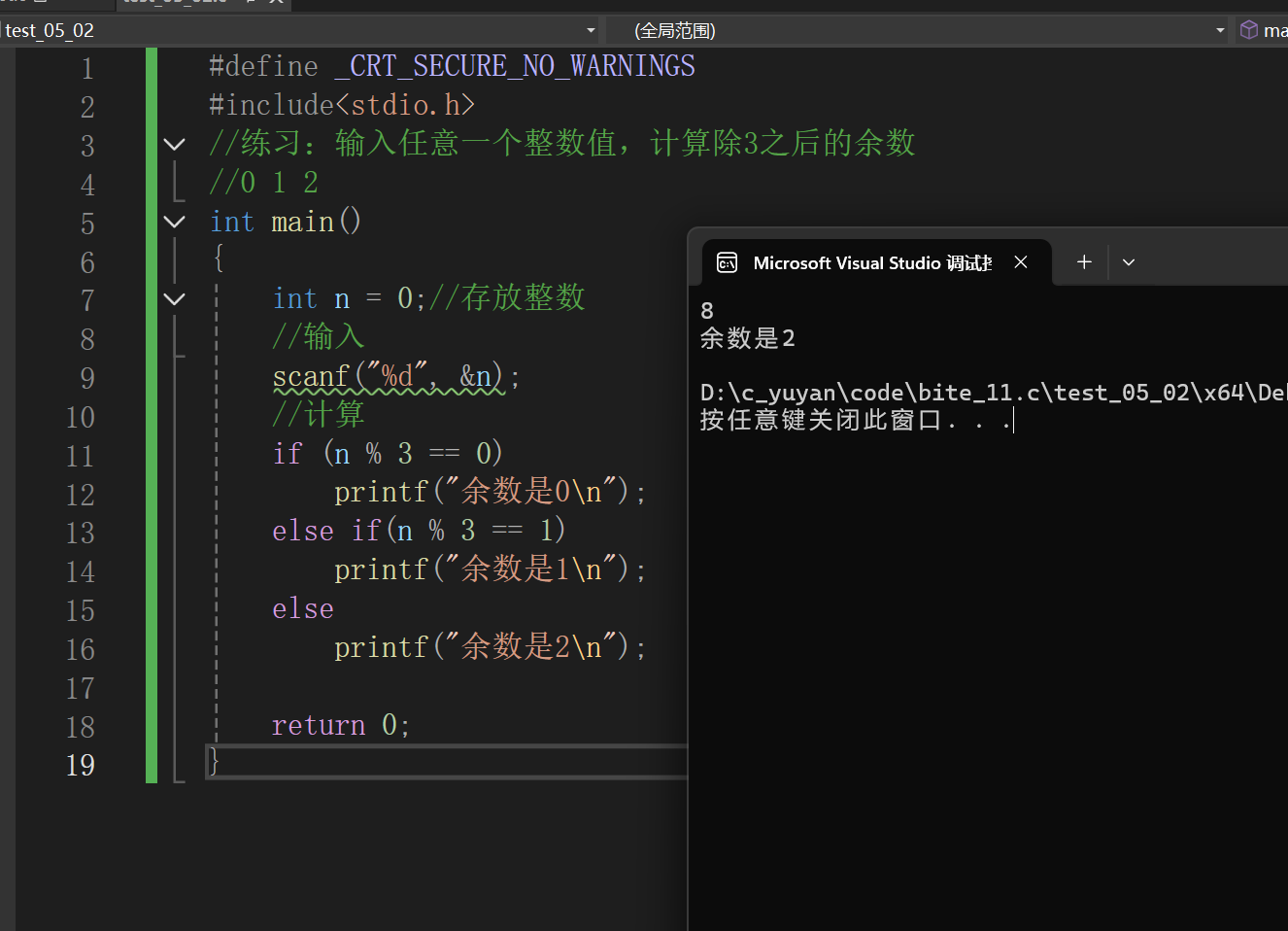This screenshot has width=1288, height=931.
Task: Open the (全局范围) scope dropdown
Action: pyautogui.click(x=1220, y=30)
